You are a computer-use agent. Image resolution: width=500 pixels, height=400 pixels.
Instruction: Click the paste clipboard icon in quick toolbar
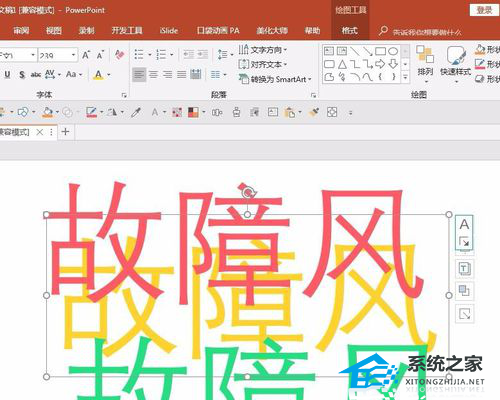tap(289, 113)
